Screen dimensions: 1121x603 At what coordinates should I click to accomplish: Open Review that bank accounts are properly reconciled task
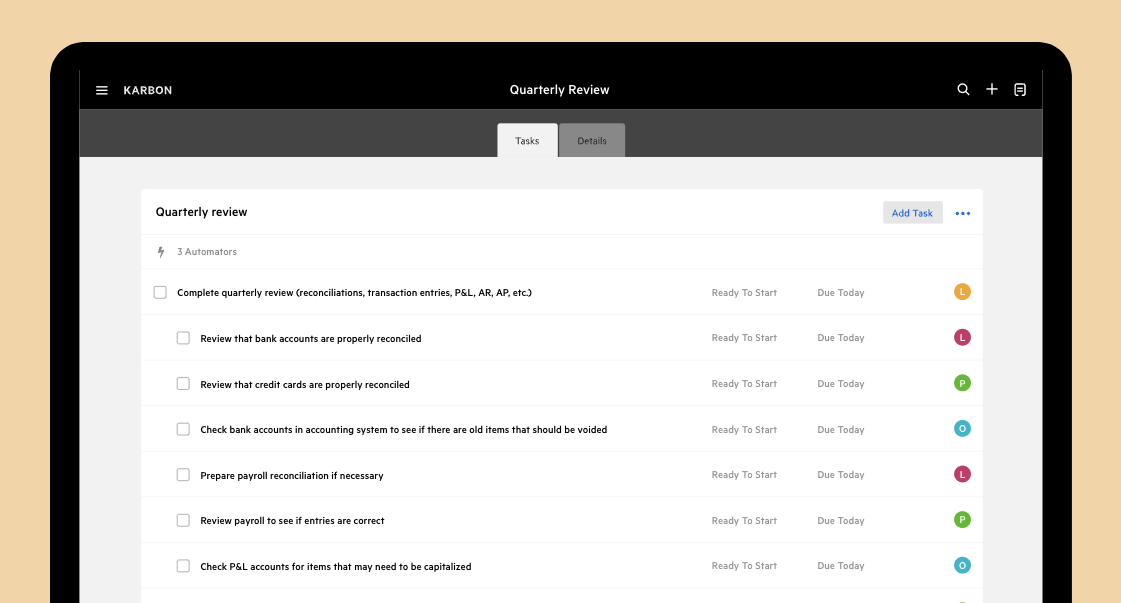click(310, 338)
